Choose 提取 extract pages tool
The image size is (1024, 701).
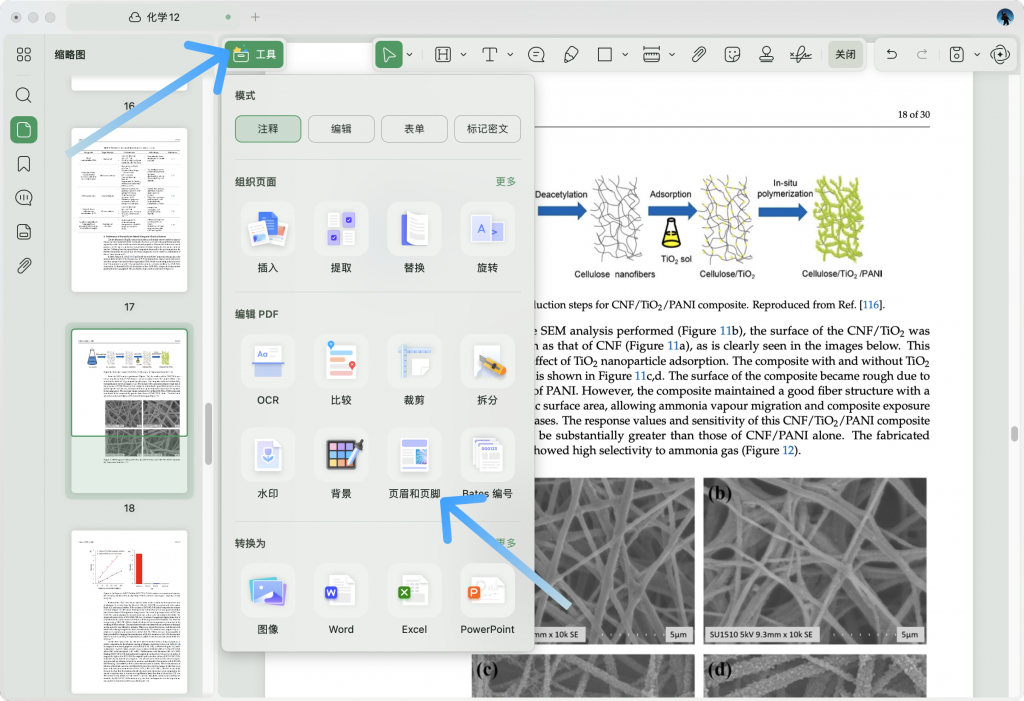[341, 238]
